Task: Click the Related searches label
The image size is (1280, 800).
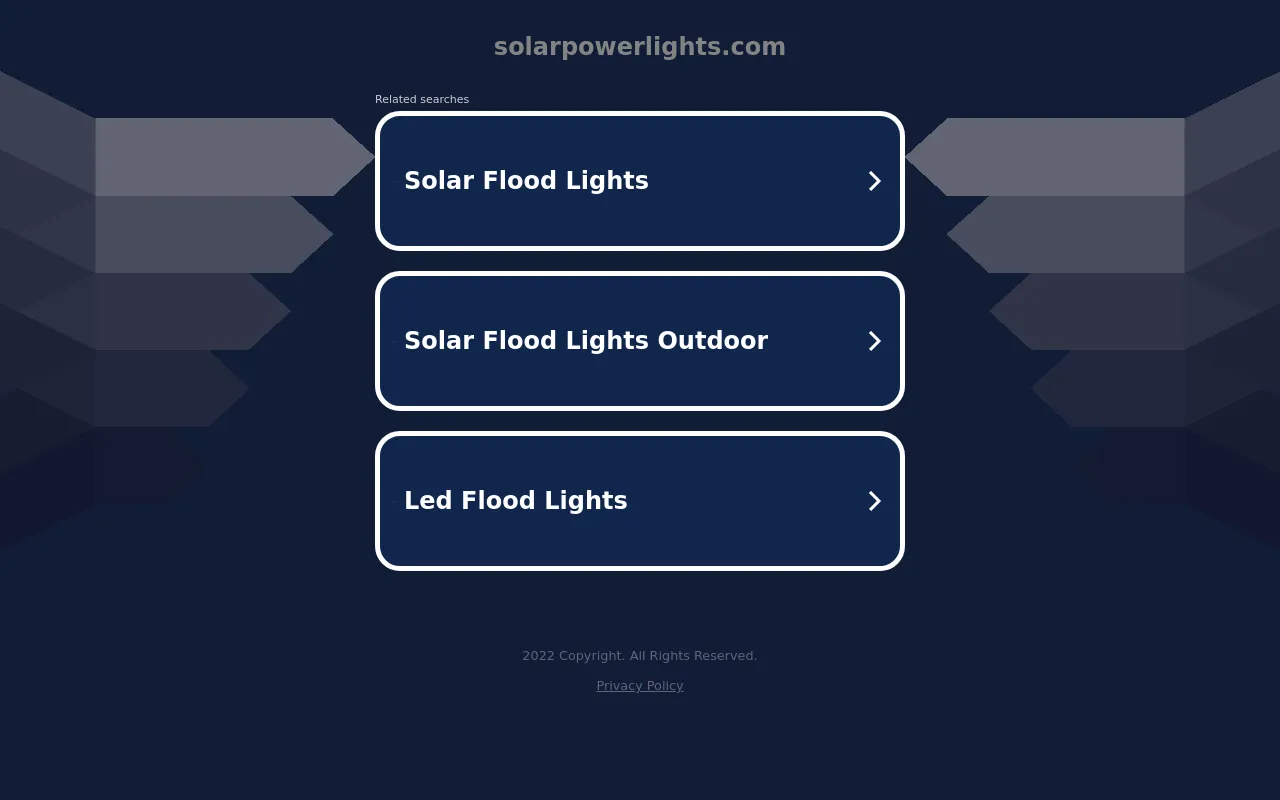Action: coord(422,99)
